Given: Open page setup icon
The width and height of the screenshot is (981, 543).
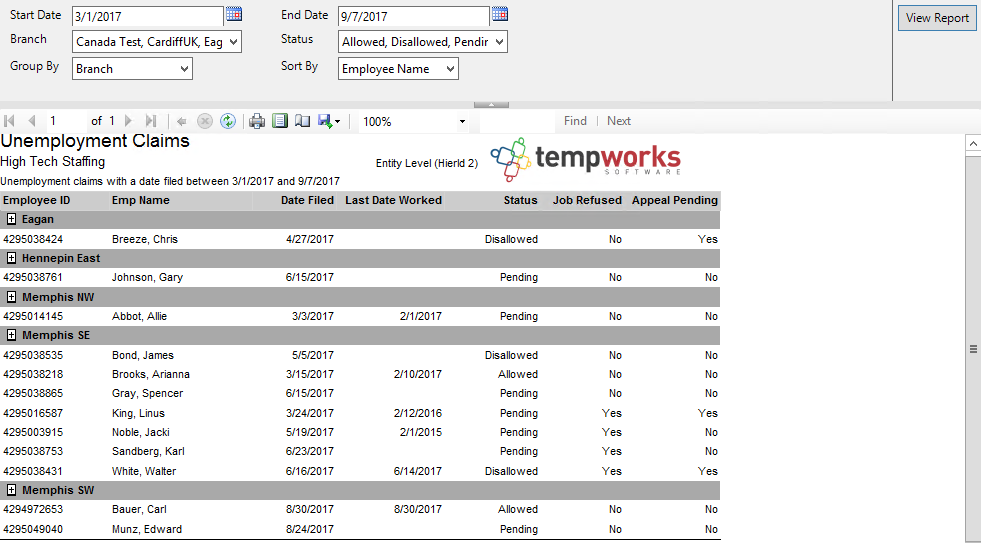Looking at the screenshot, I should (302, 121).
